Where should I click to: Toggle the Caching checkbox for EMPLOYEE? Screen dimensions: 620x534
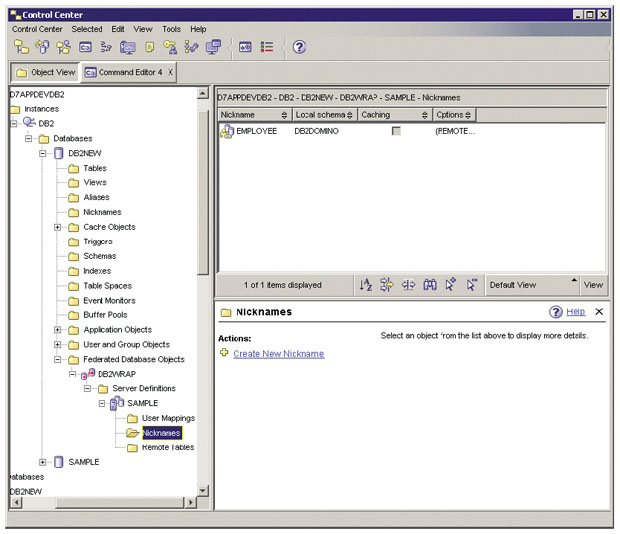pos(396,131)
